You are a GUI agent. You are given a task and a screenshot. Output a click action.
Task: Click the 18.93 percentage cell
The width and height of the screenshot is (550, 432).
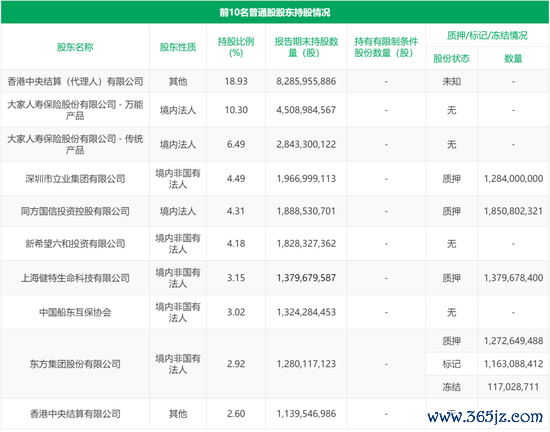point(236,81)
